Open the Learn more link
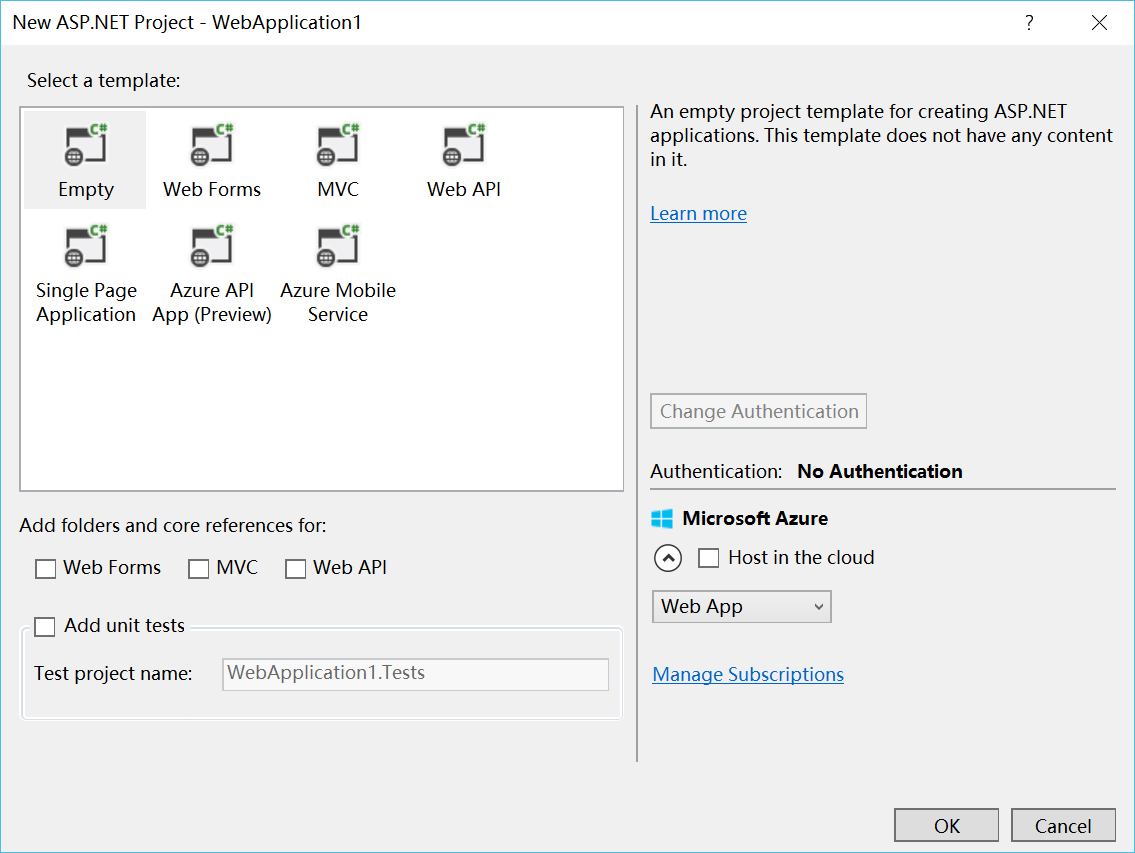Image resolution: width=1135 pixels, height=853 pixels. (x=699, y=214)
